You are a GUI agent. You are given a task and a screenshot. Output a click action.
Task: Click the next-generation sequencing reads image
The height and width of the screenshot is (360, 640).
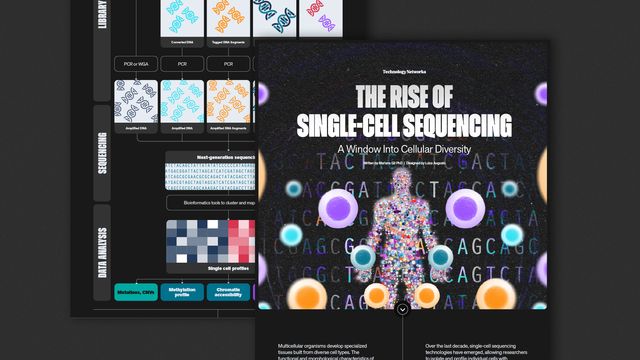210,177
